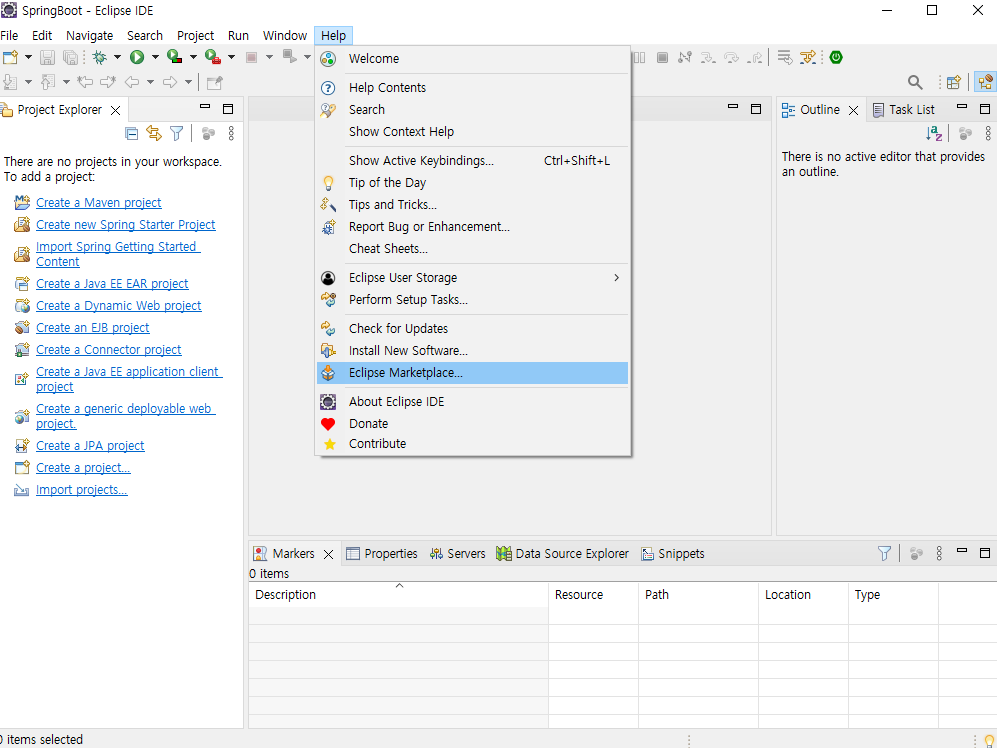
Task: Open dropdown next to New wizard icon
Action: point(28,57)
